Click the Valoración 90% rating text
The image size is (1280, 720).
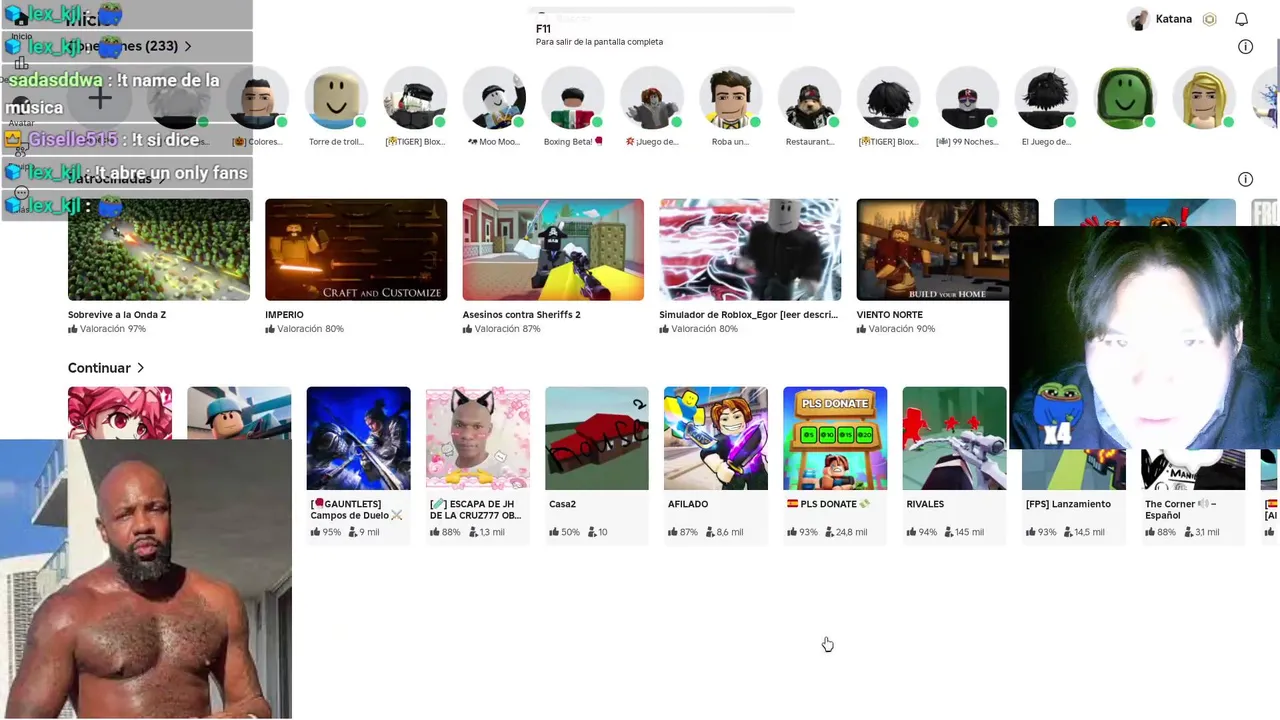pos(901,329)
